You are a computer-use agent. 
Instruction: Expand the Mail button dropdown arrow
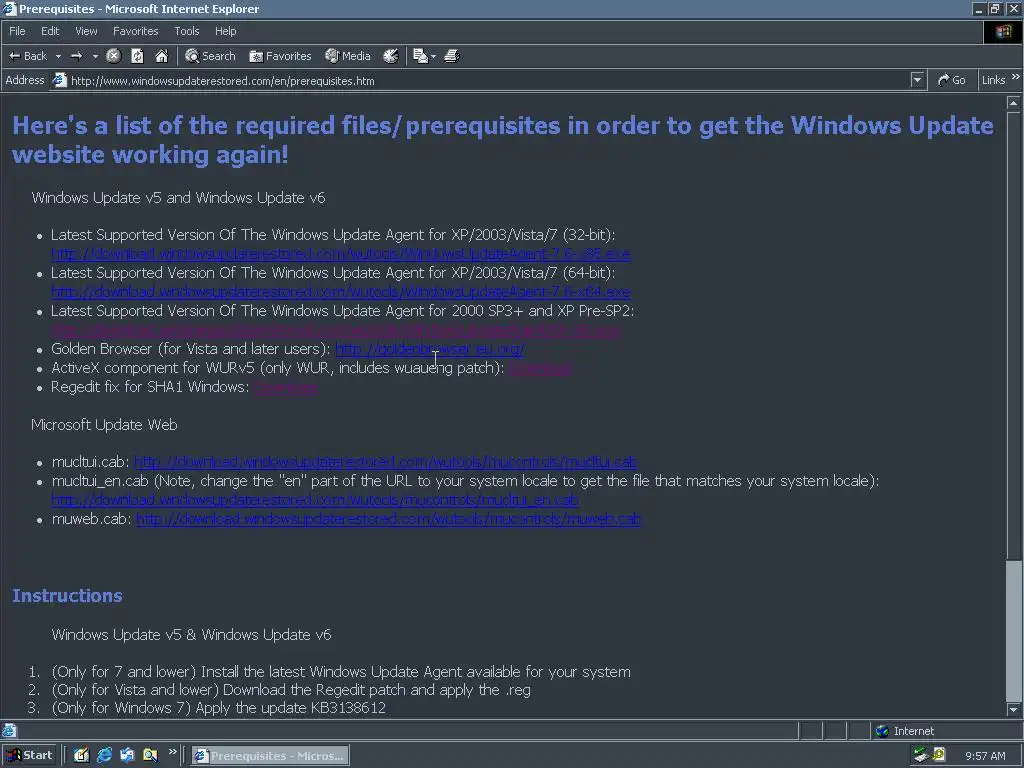point(433,57)
